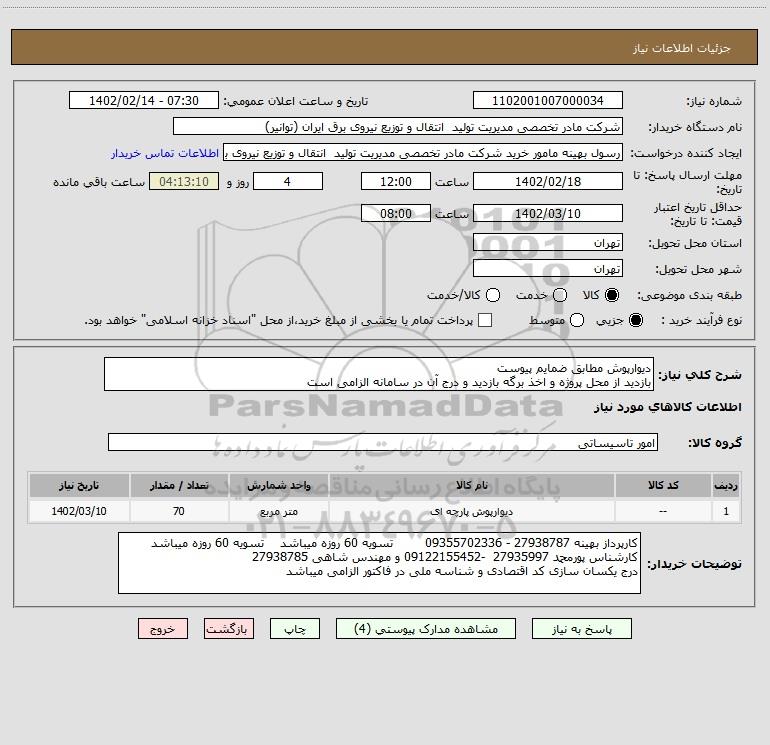The width and height of the screenshot is (770, 745).
Task: Click the تاریخ نیاز column header
Action: tap(79, 485)
